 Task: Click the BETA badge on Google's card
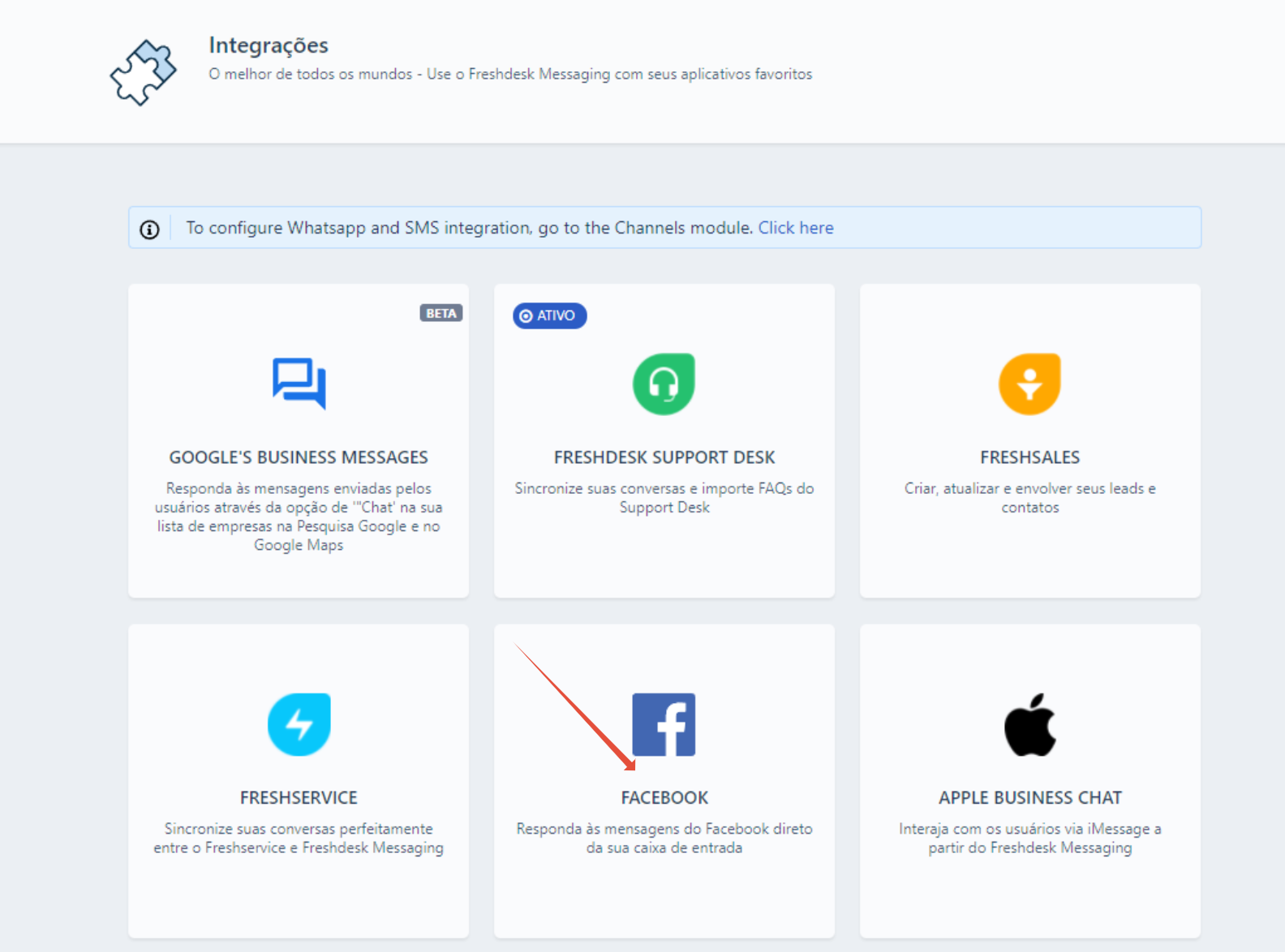(441, 313)
